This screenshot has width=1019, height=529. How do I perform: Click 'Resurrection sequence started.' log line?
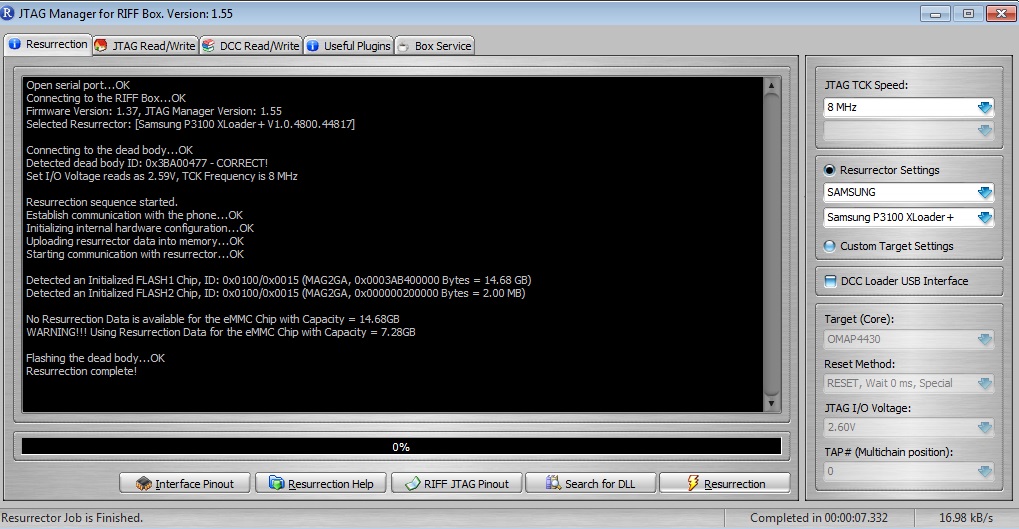(x=101, y=202)
